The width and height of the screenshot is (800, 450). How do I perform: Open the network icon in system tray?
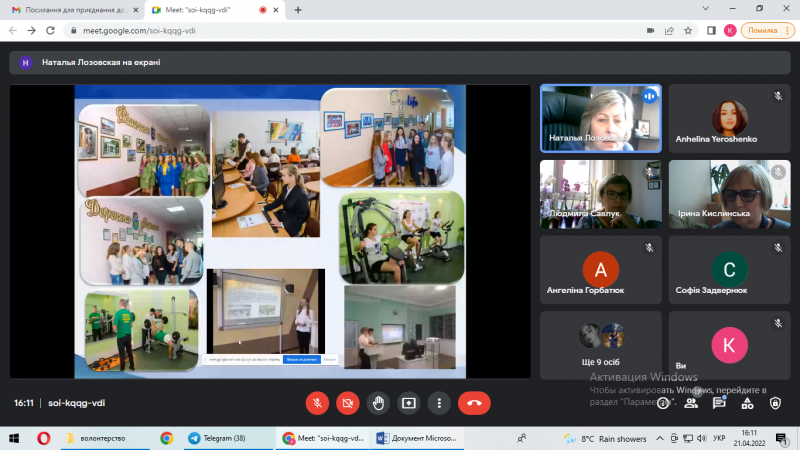(688, 438)
